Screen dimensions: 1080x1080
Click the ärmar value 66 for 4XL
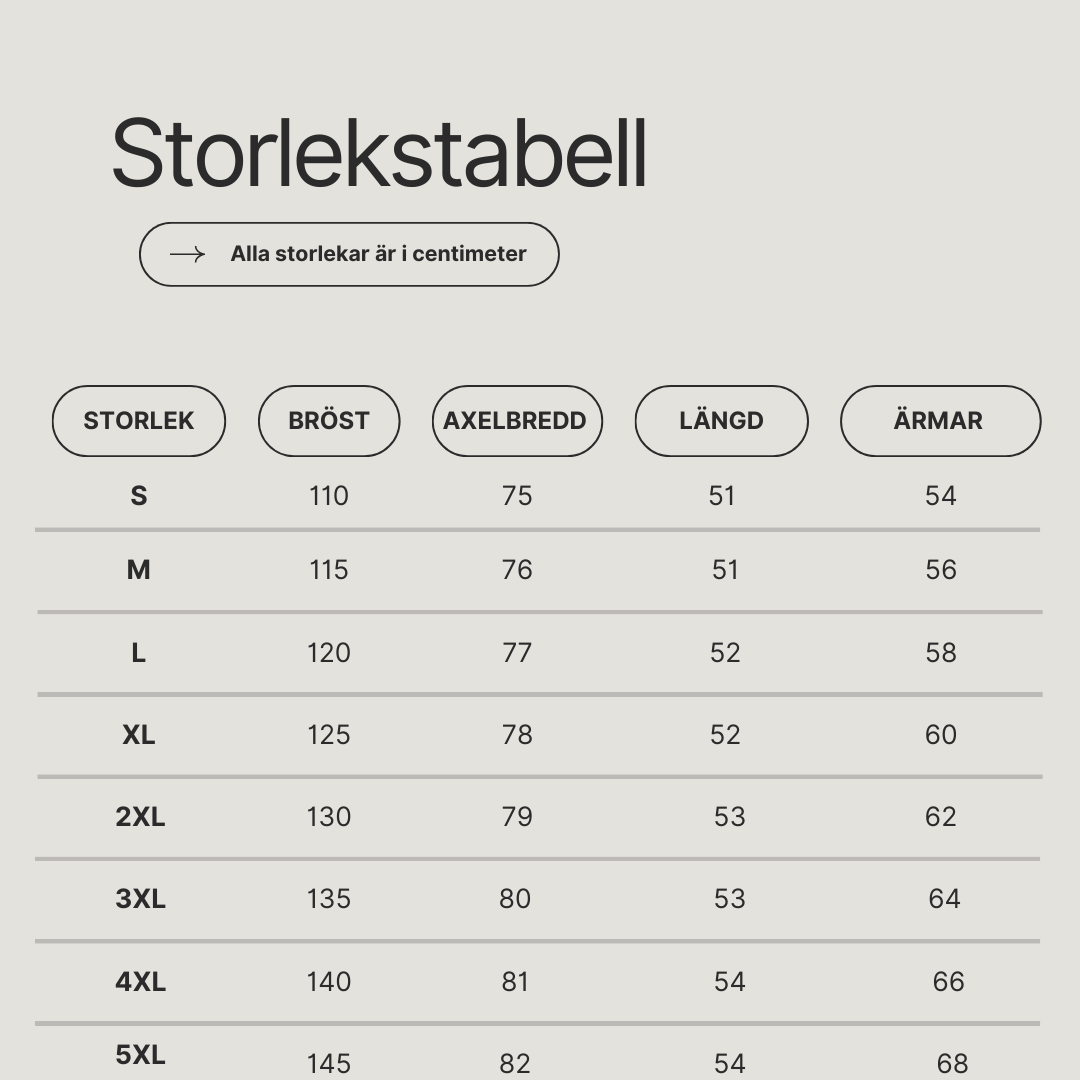948,982
